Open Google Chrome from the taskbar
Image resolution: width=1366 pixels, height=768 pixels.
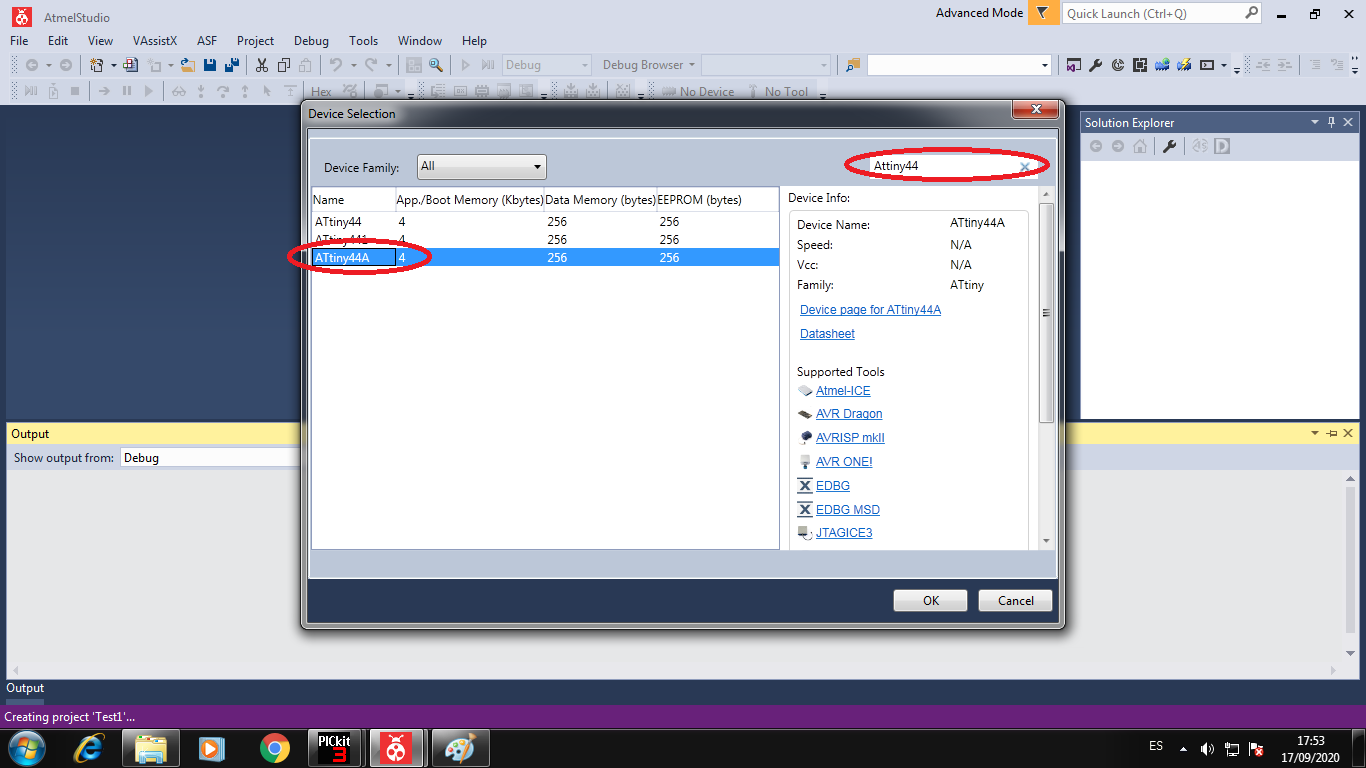pyautogui.click(x=274, y=747)
